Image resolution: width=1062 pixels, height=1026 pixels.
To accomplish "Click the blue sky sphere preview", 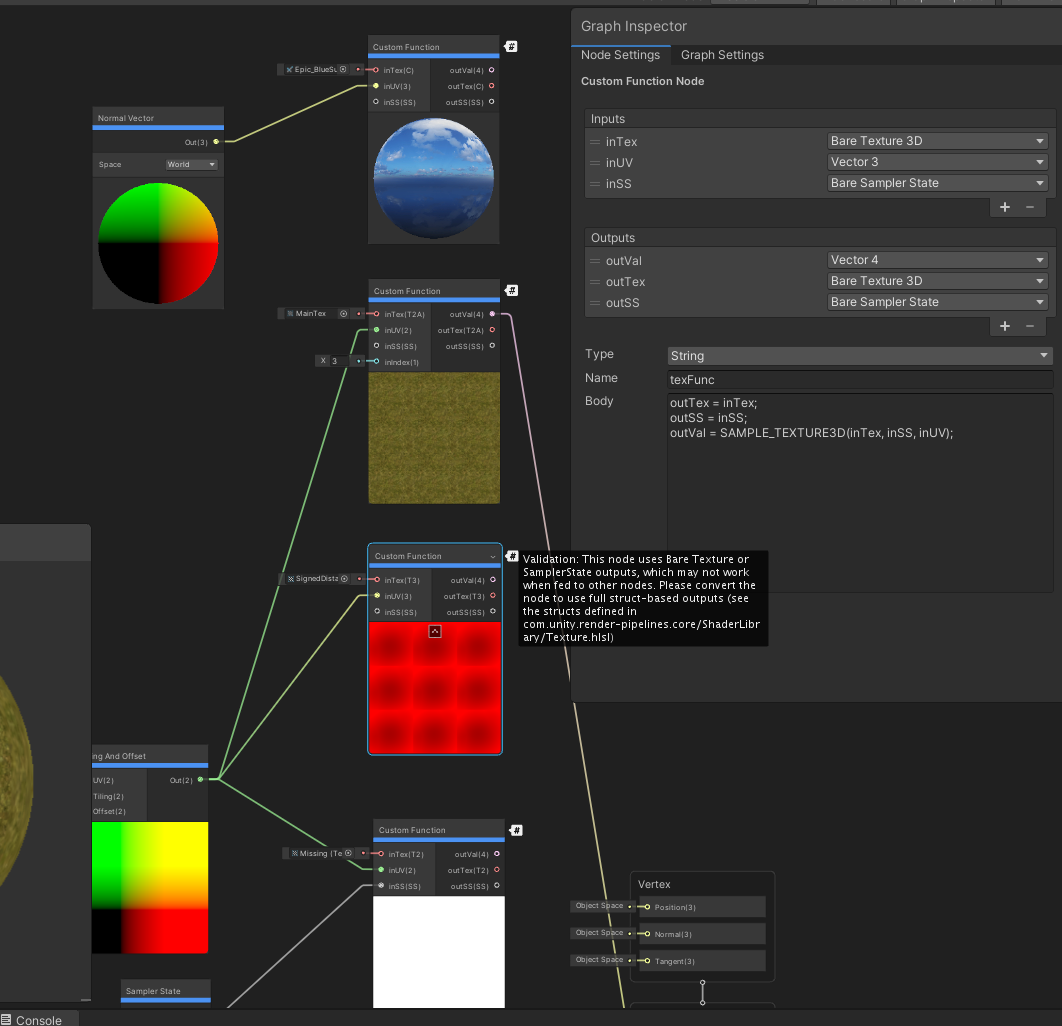I will point(433,178).
